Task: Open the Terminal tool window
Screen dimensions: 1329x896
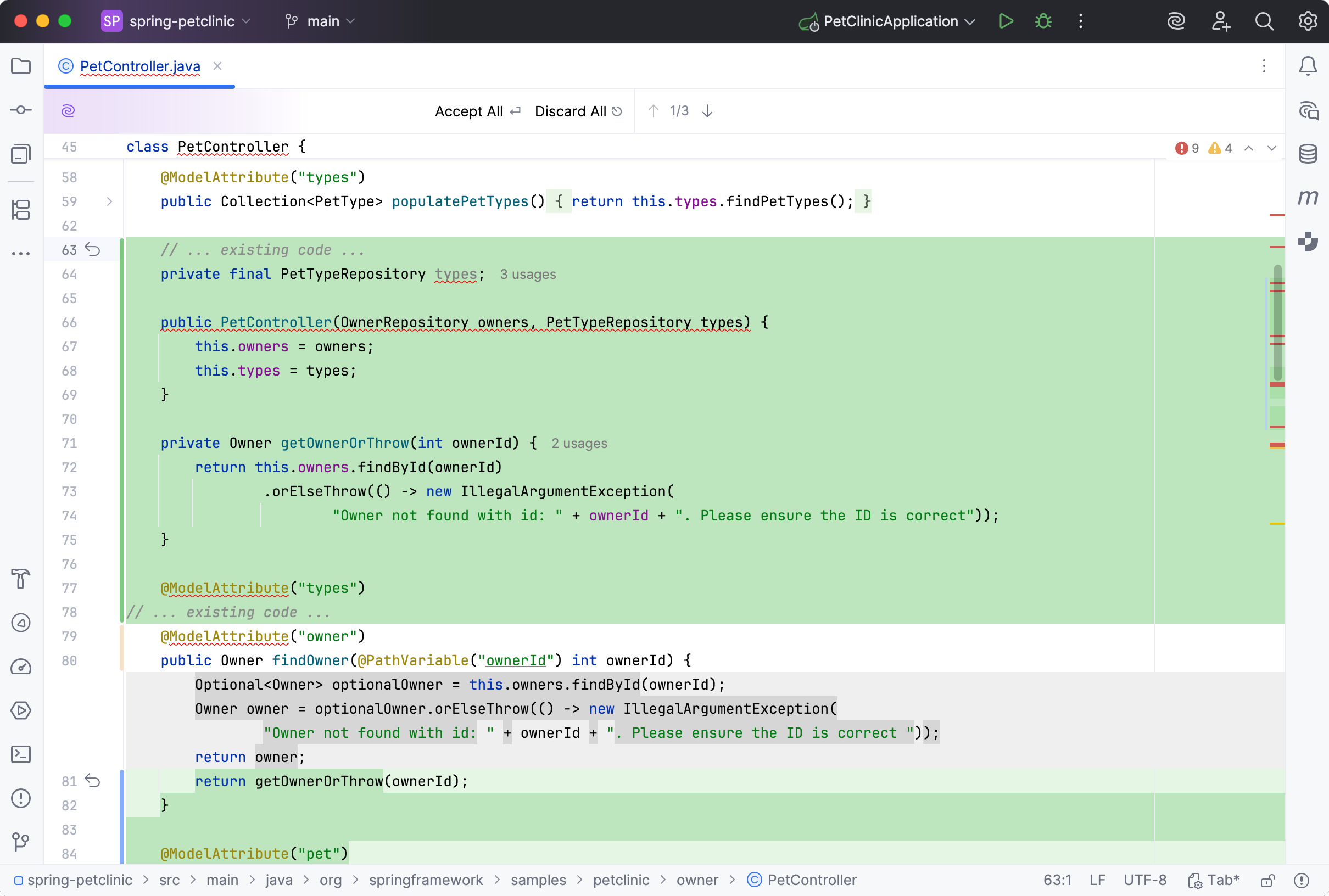Action: click(x=21, y=754)
